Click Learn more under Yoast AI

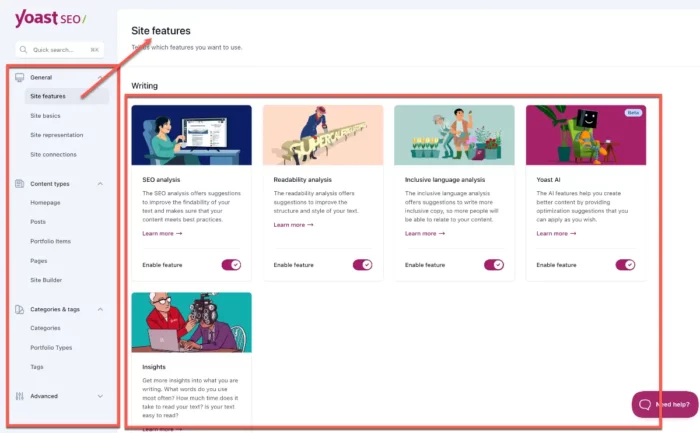point(556,233)
